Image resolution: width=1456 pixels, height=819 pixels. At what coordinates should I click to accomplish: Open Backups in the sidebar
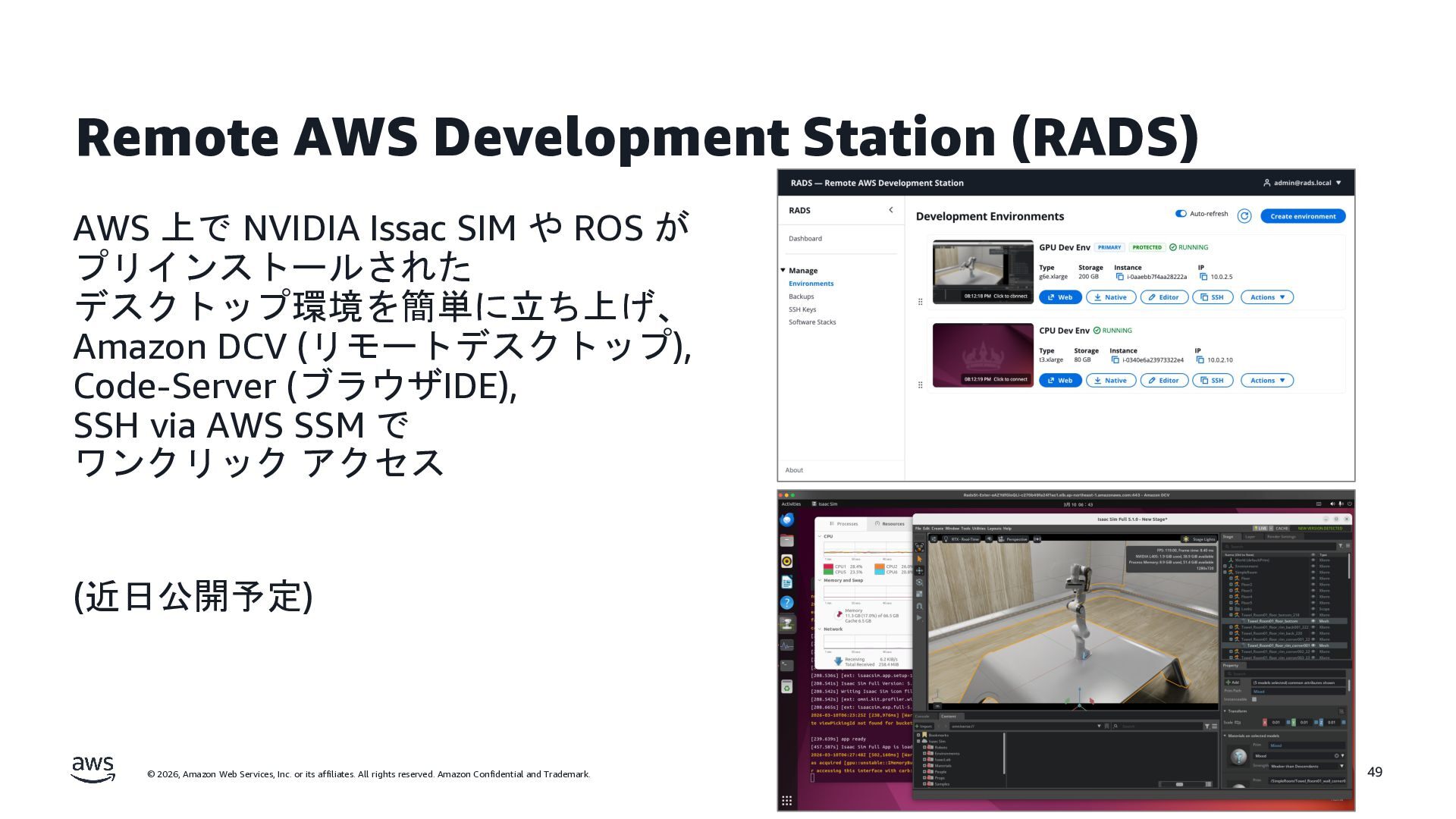(x=801, y=297)
